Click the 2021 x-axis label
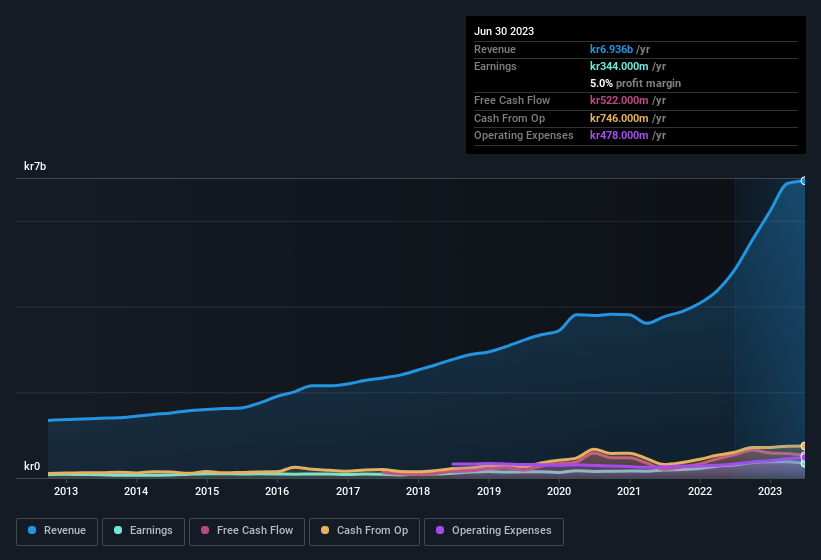The image size is (821, 560). pos(629,491)
